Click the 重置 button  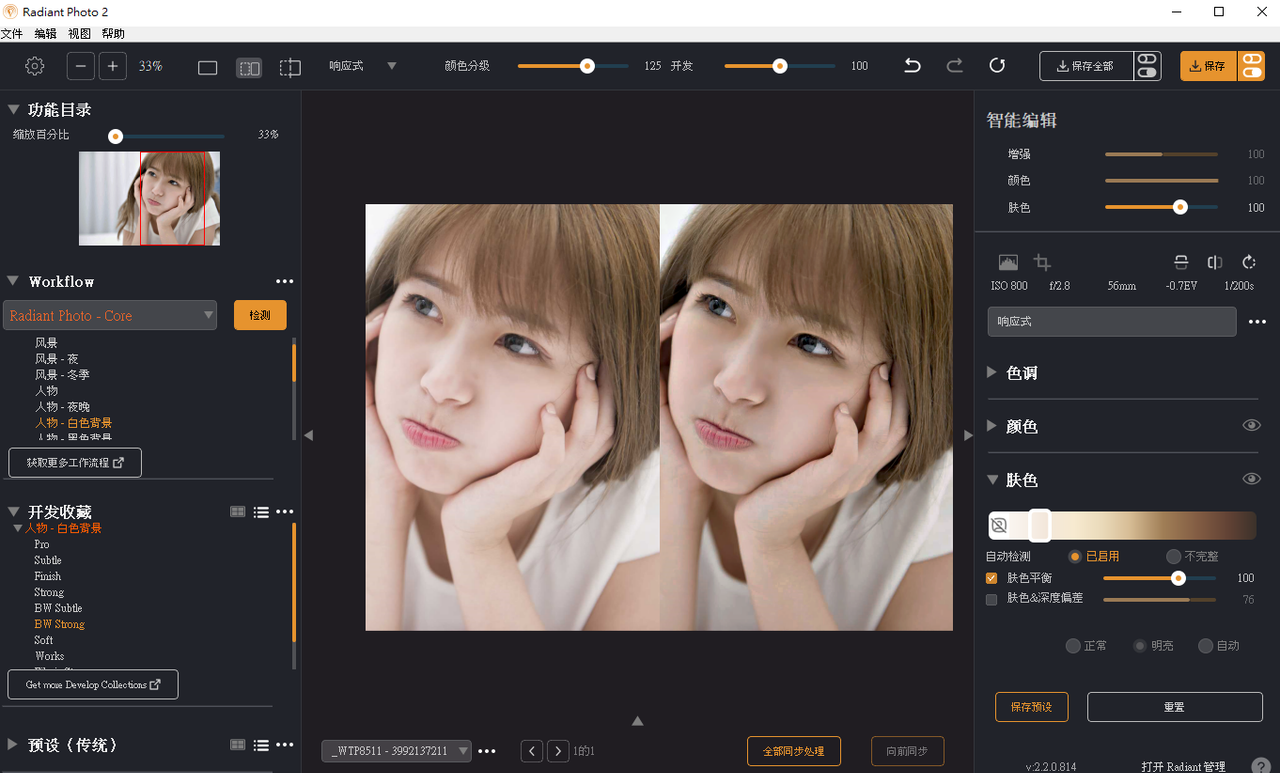(x=1174, y=707)
